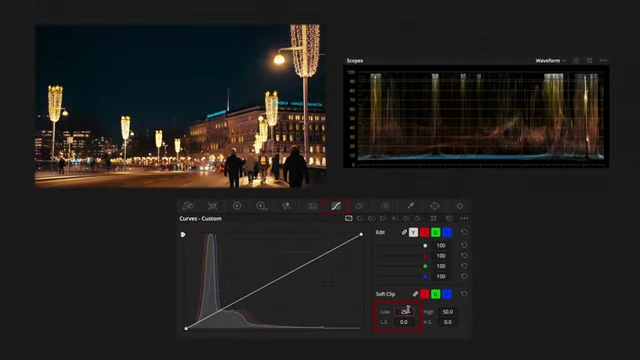Screen dimensions: 640x360
Task: Switch to Sat vs Sat curve
Action: (x=406, y=218)
